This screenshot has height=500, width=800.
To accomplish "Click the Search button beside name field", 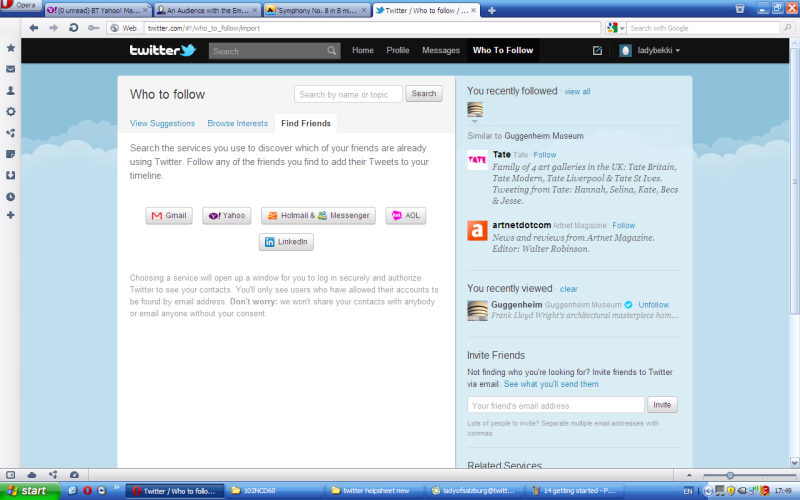I will [424, 94].
